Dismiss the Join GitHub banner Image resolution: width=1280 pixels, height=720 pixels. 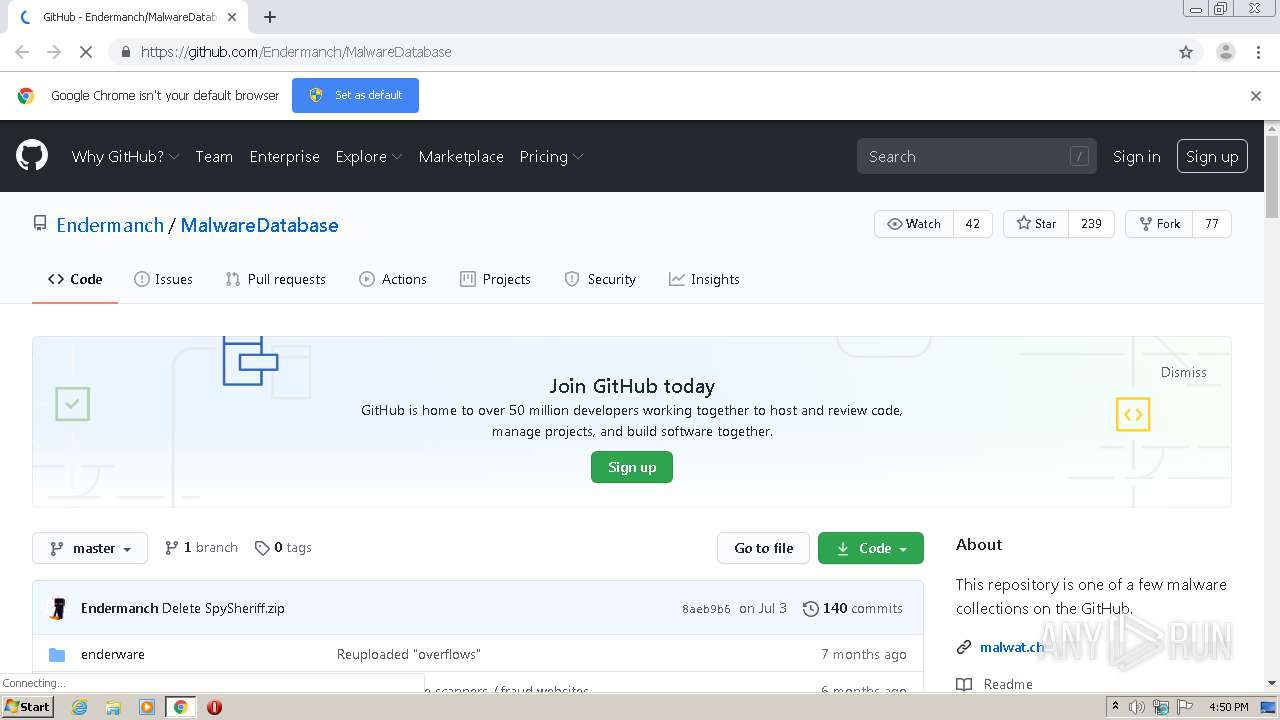point(1184,372)
